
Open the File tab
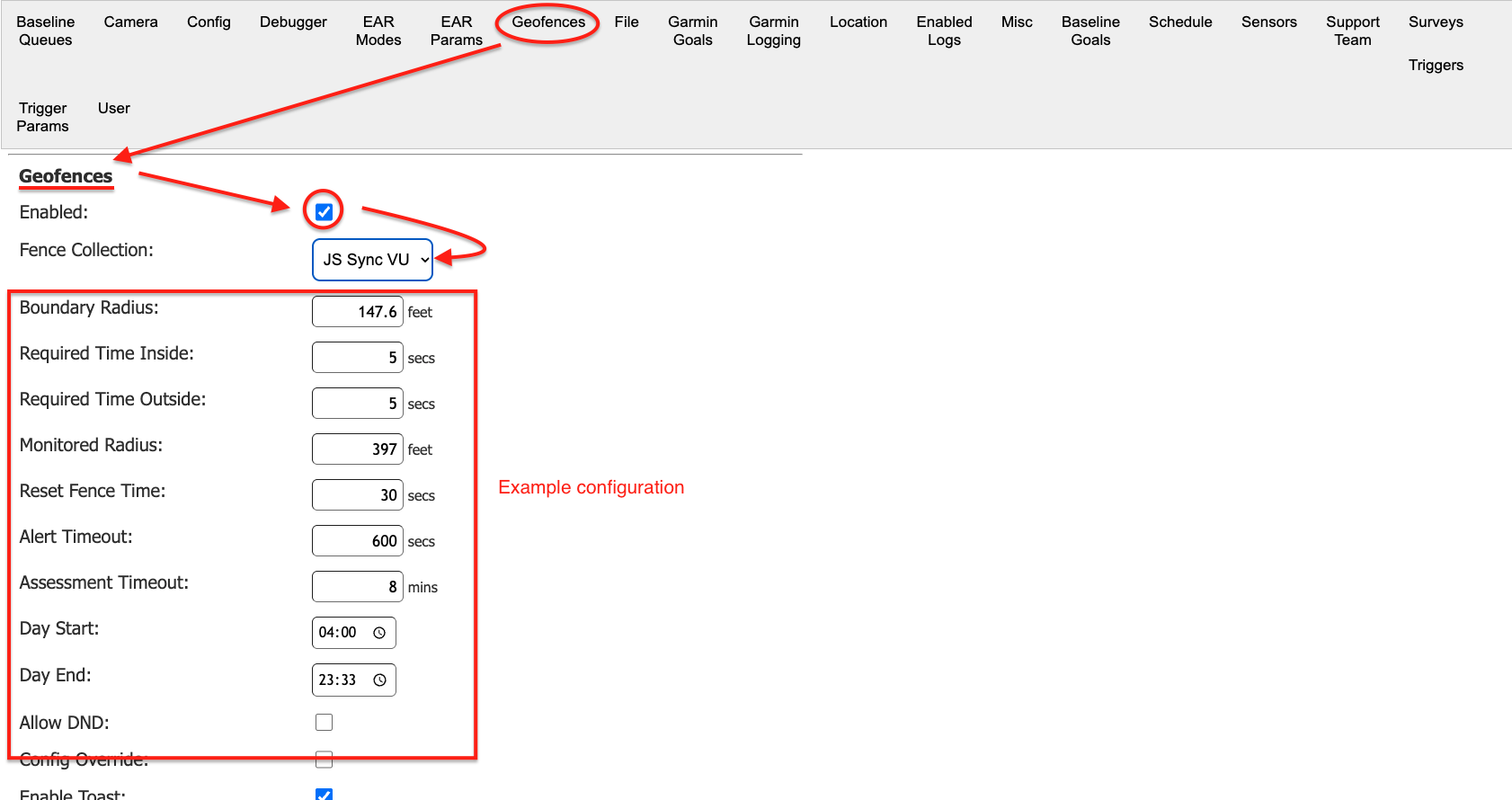(627, 22)
